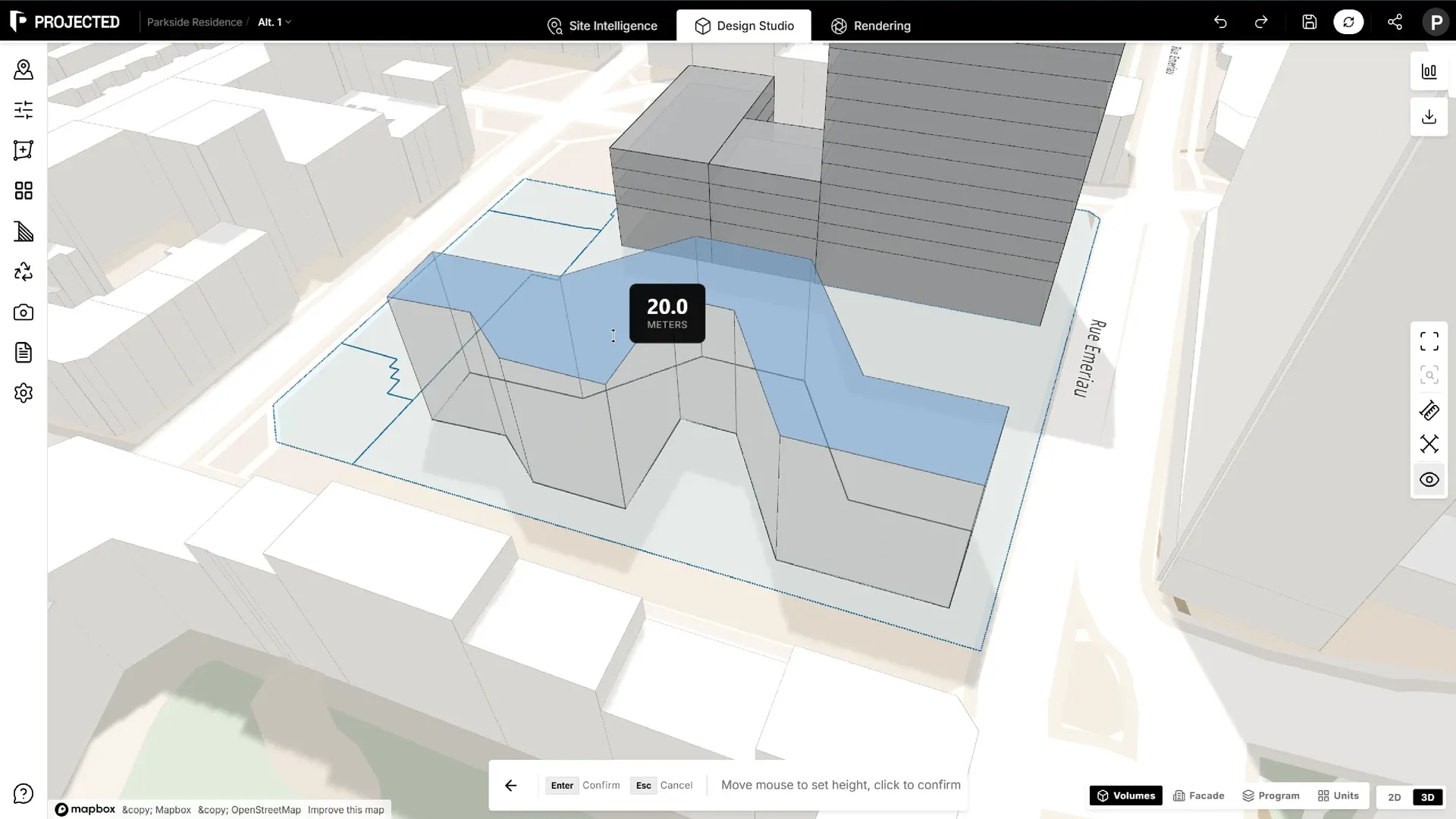Click Enter Confirm in command bar
The width and height of the screenshot is (1456, 819).
pos(582,786)
